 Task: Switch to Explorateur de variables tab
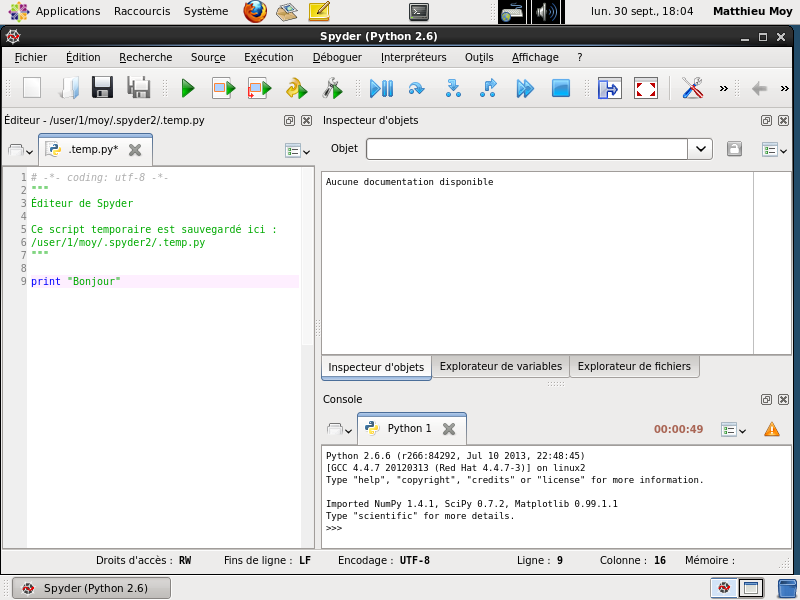coord(501,366)
